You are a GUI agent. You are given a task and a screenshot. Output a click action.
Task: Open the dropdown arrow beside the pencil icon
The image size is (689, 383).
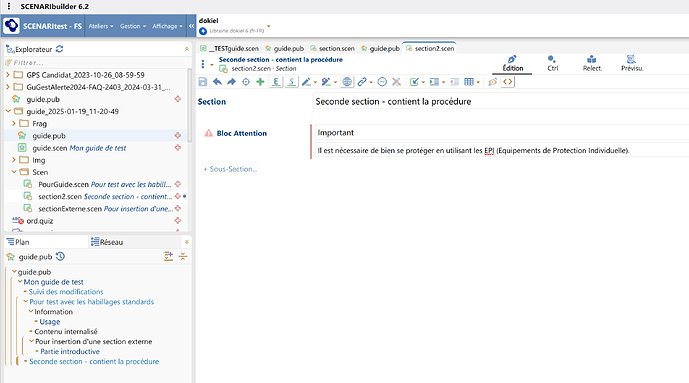pyautogui.click(x=315, y=82)
